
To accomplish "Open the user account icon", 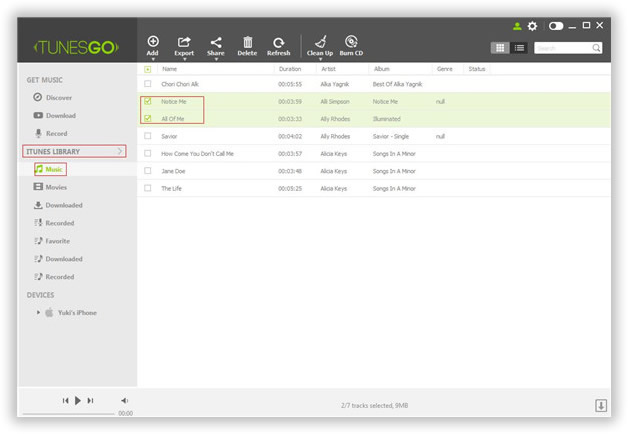I will pos(517,26).
